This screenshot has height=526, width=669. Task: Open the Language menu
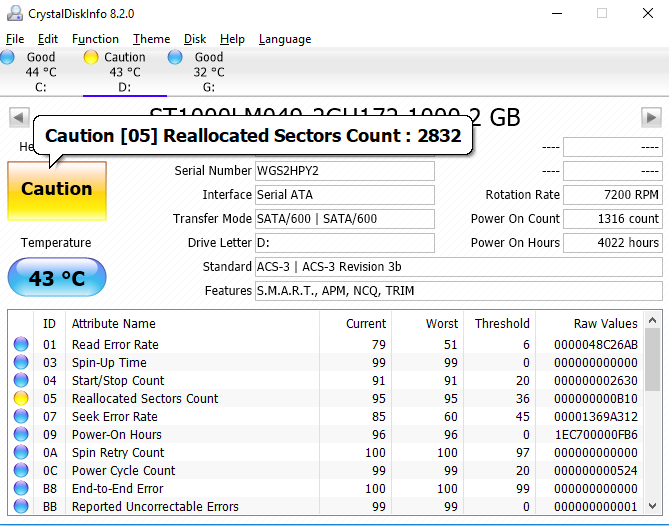pos(285,39)
